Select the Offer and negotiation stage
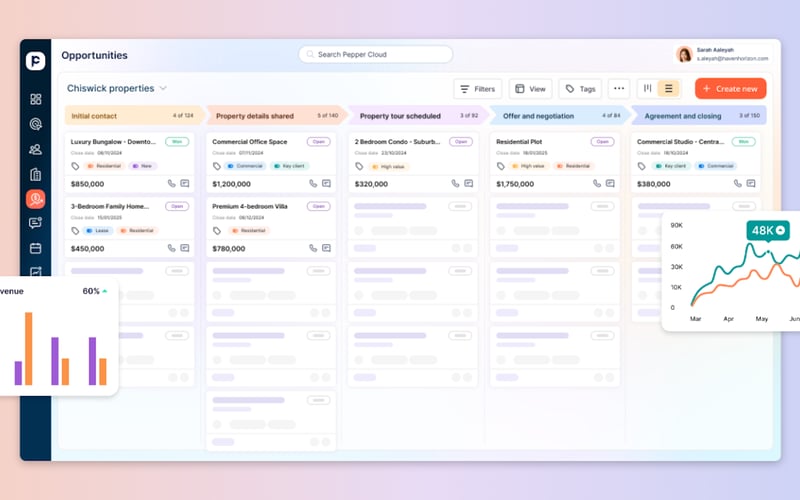Image resolution: width=800 pixels, height=500 pixels. 560,116
